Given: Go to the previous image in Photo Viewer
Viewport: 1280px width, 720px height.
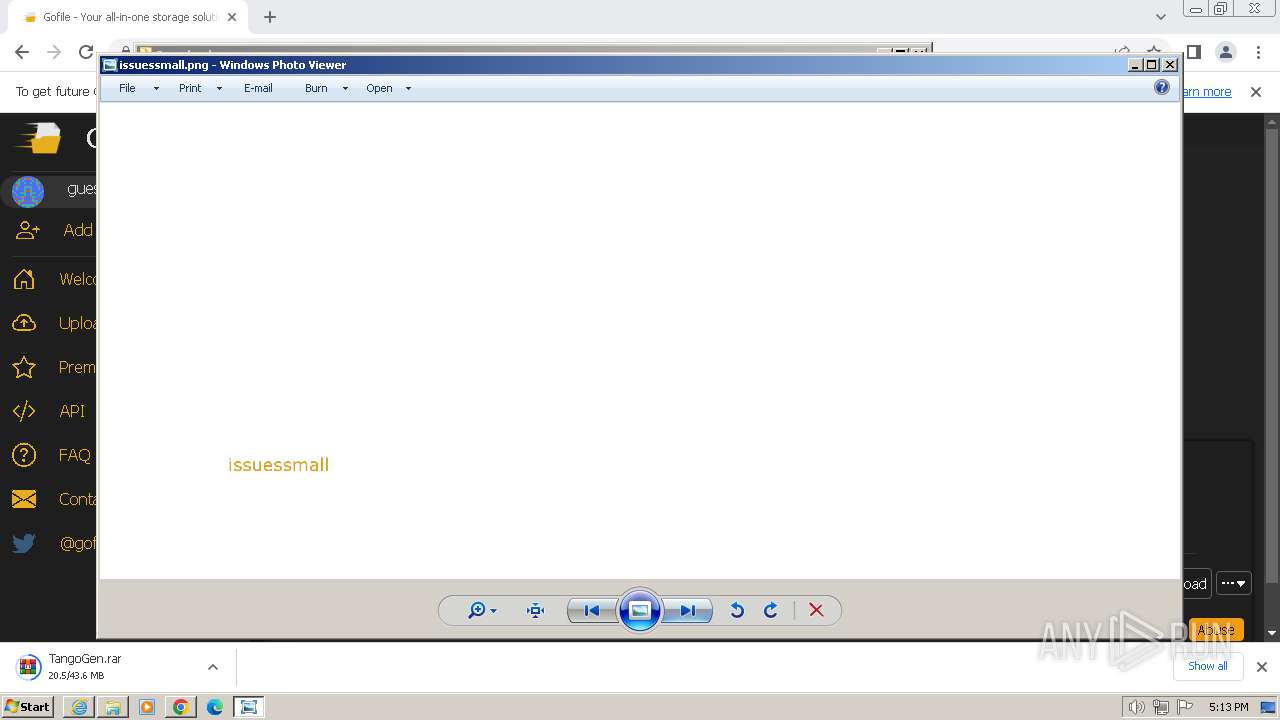Looking at the screenshot, I should coord(592,610).
